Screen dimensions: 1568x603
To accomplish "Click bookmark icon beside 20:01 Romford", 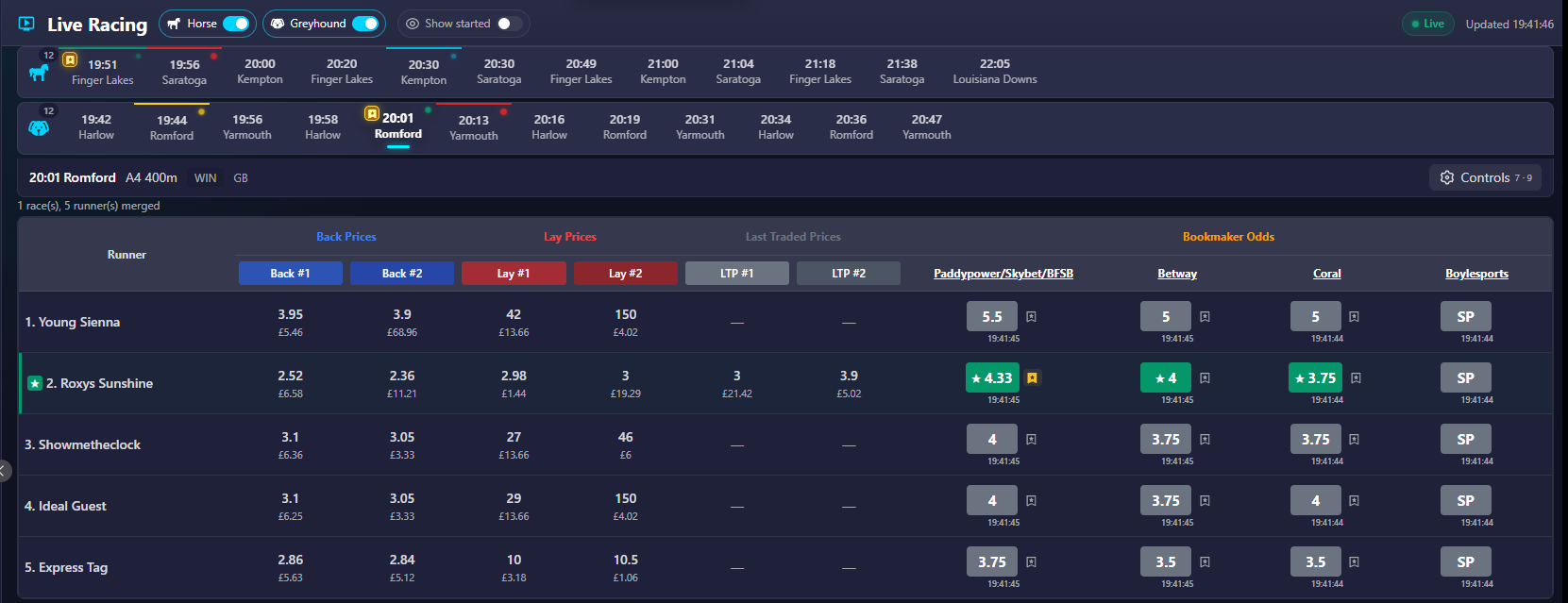I will pos(372,114).
